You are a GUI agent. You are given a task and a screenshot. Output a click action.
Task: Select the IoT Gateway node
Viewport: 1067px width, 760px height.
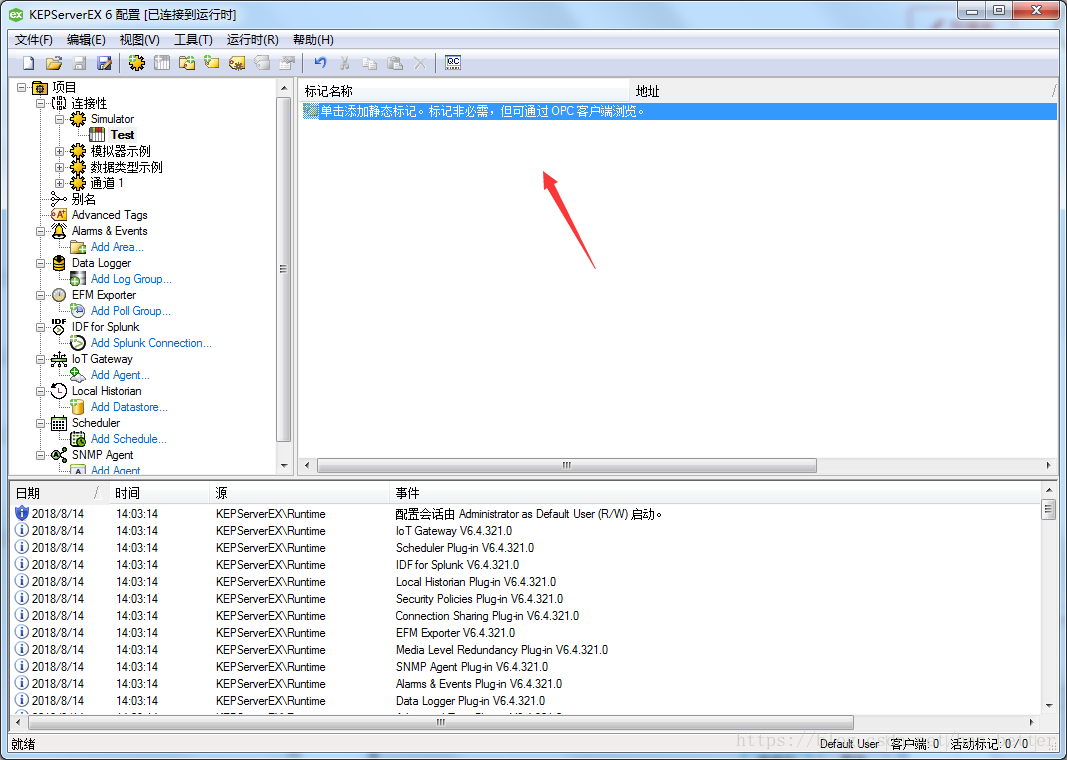pyautogui.click(x=102, y=359)
